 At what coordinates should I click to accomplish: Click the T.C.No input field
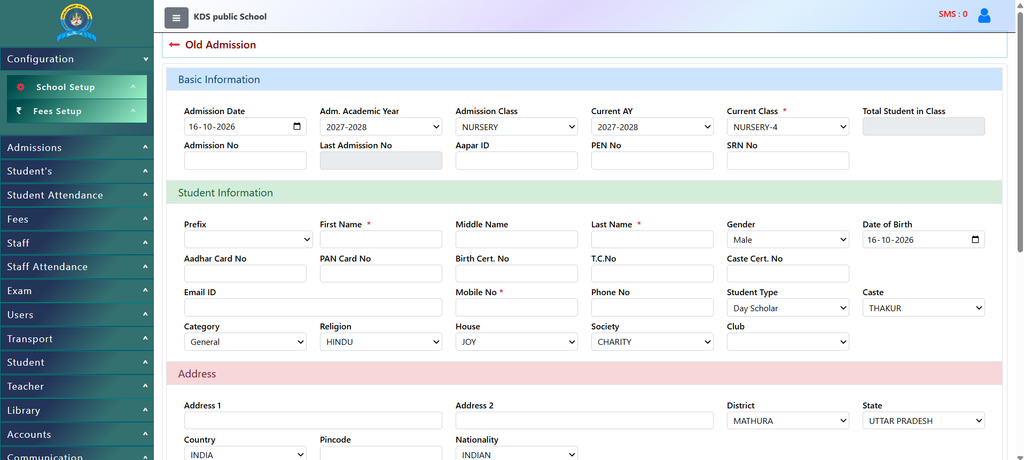pyautogui.click(x=652, y=274)
